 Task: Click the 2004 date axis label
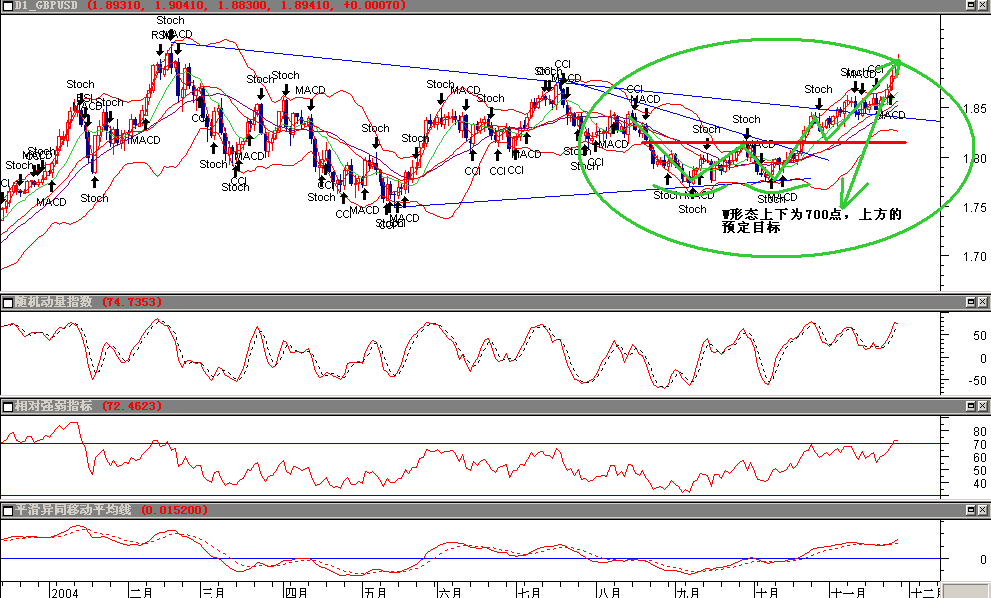(x=65, y=592)
